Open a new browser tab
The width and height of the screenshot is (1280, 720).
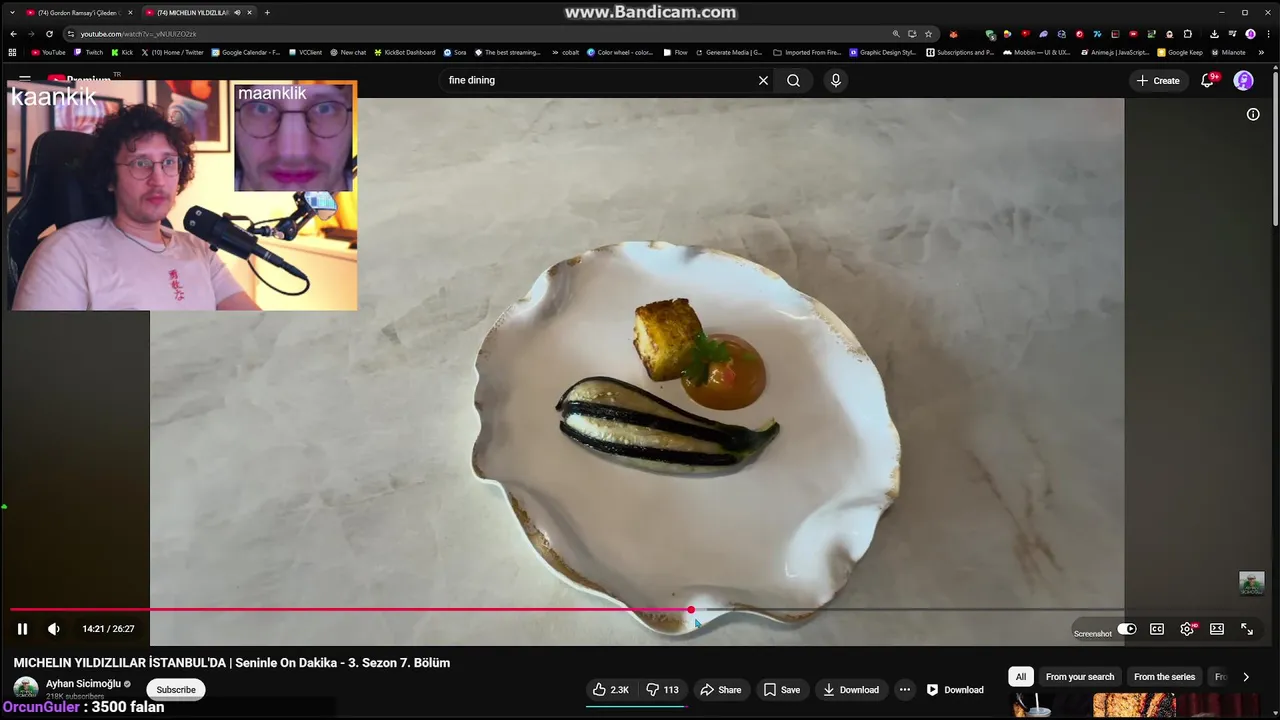tap(267, 12)
